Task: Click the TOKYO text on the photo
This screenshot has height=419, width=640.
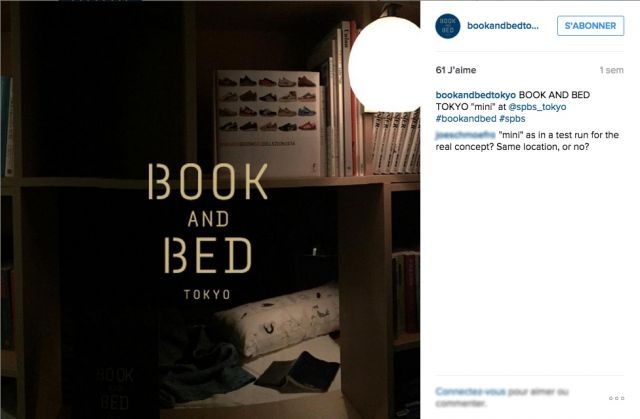Action: tap(207, 294)
